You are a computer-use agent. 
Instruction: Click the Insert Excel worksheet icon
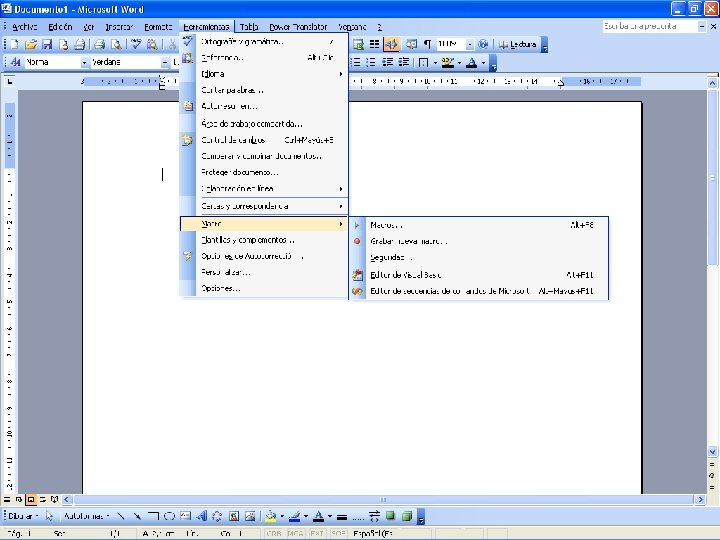click(358, 45)
